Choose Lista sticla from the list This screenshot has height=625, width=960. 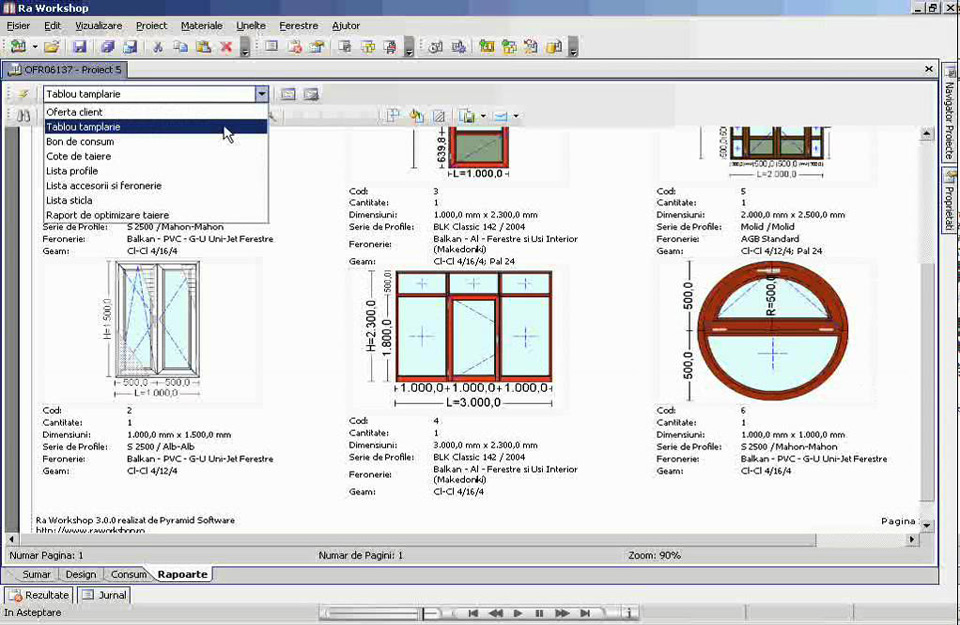(156, 200)
